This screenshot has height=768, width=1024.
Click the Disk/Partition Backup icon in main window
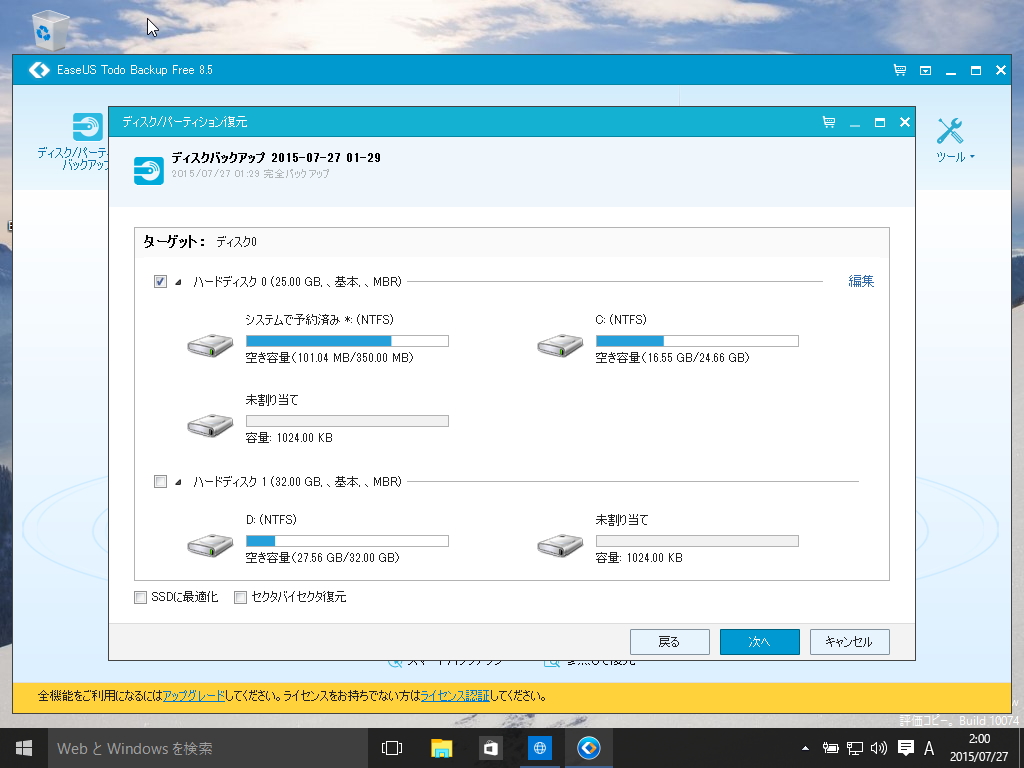coord(88,127)
